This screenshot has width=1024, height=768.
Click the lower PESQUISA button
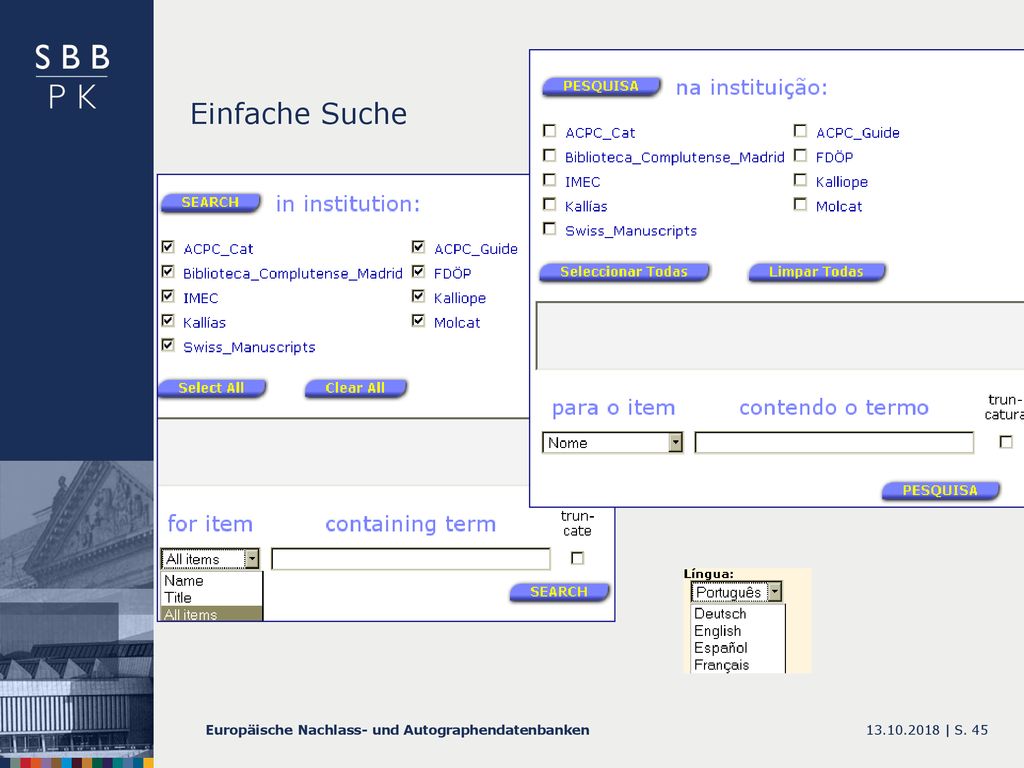[x=940, y=490]
